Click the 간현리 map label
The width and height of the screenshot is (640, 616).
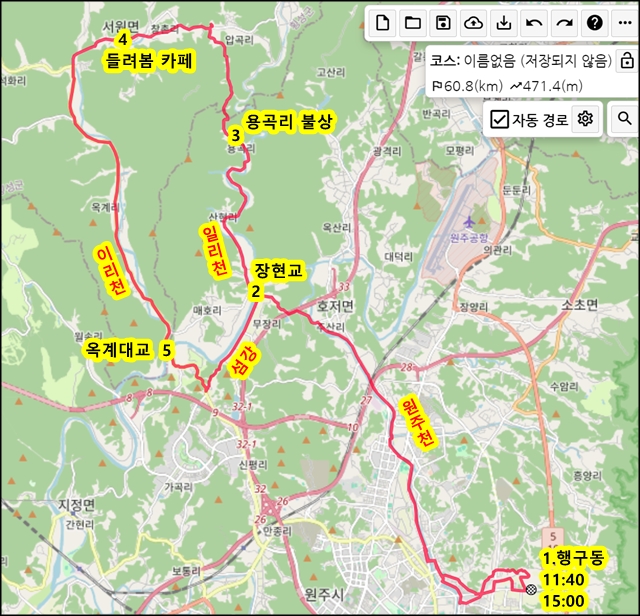tap(80, 524)
